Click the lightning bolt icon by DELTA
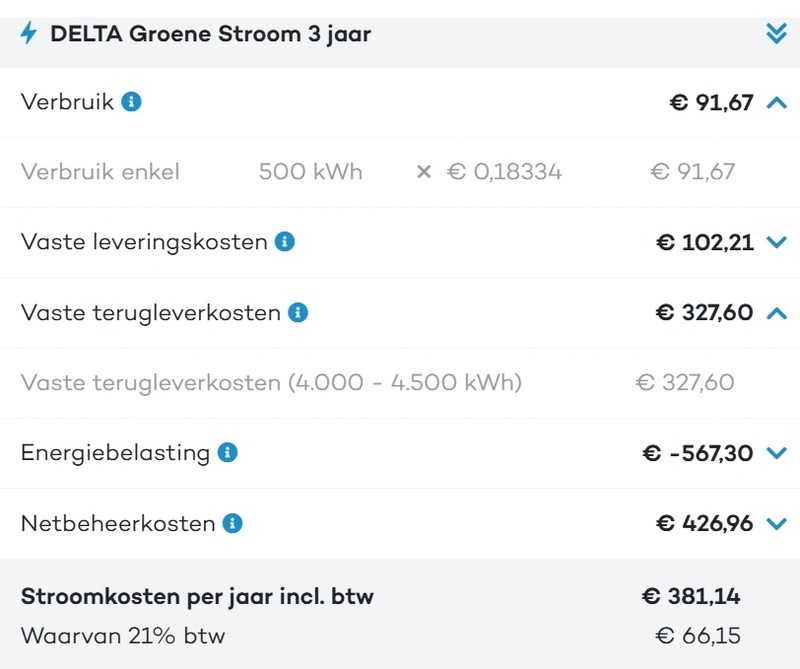The image size is (800, 669). click(x=29, y=33)
